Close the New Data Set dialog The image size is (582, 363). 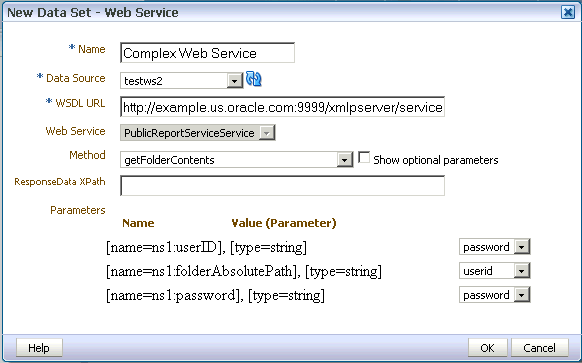(x=568, y=13)
